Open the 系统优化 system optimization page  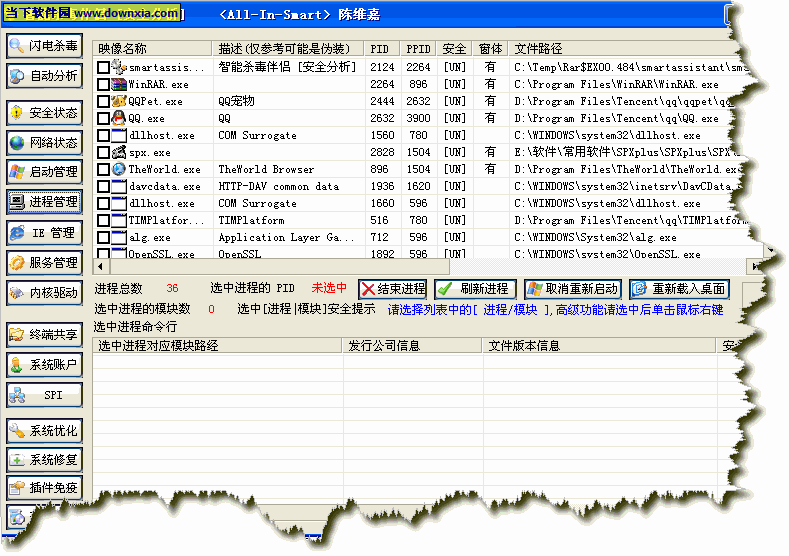point(44,431)
